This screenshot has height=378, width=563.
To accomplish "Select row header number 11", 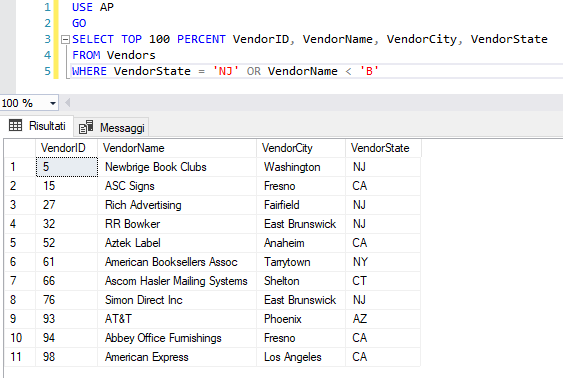I will tap(20, 357).
